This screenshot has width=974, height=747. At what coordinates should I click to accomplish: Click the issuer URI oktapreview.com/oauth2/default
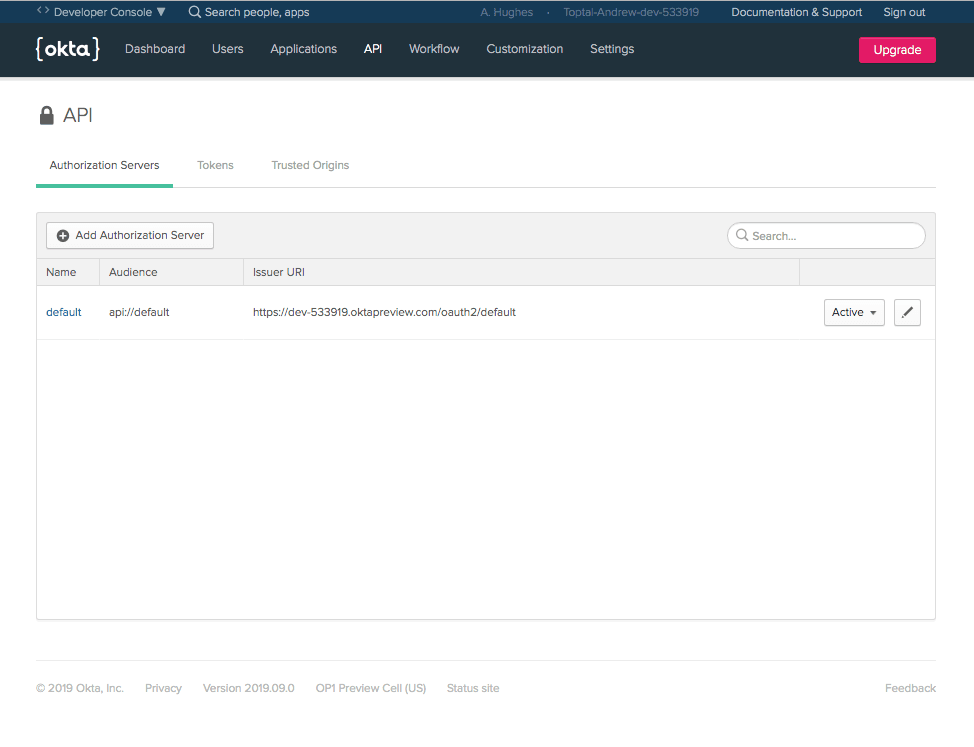point(384,312)
